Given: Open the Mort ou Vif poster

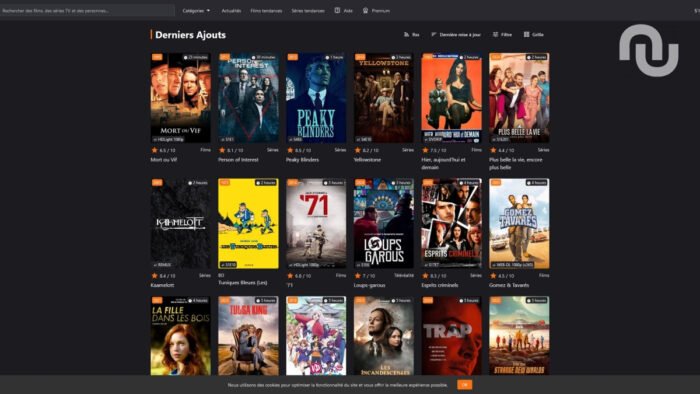Looking at the screenshot, I should pos(180,98).
